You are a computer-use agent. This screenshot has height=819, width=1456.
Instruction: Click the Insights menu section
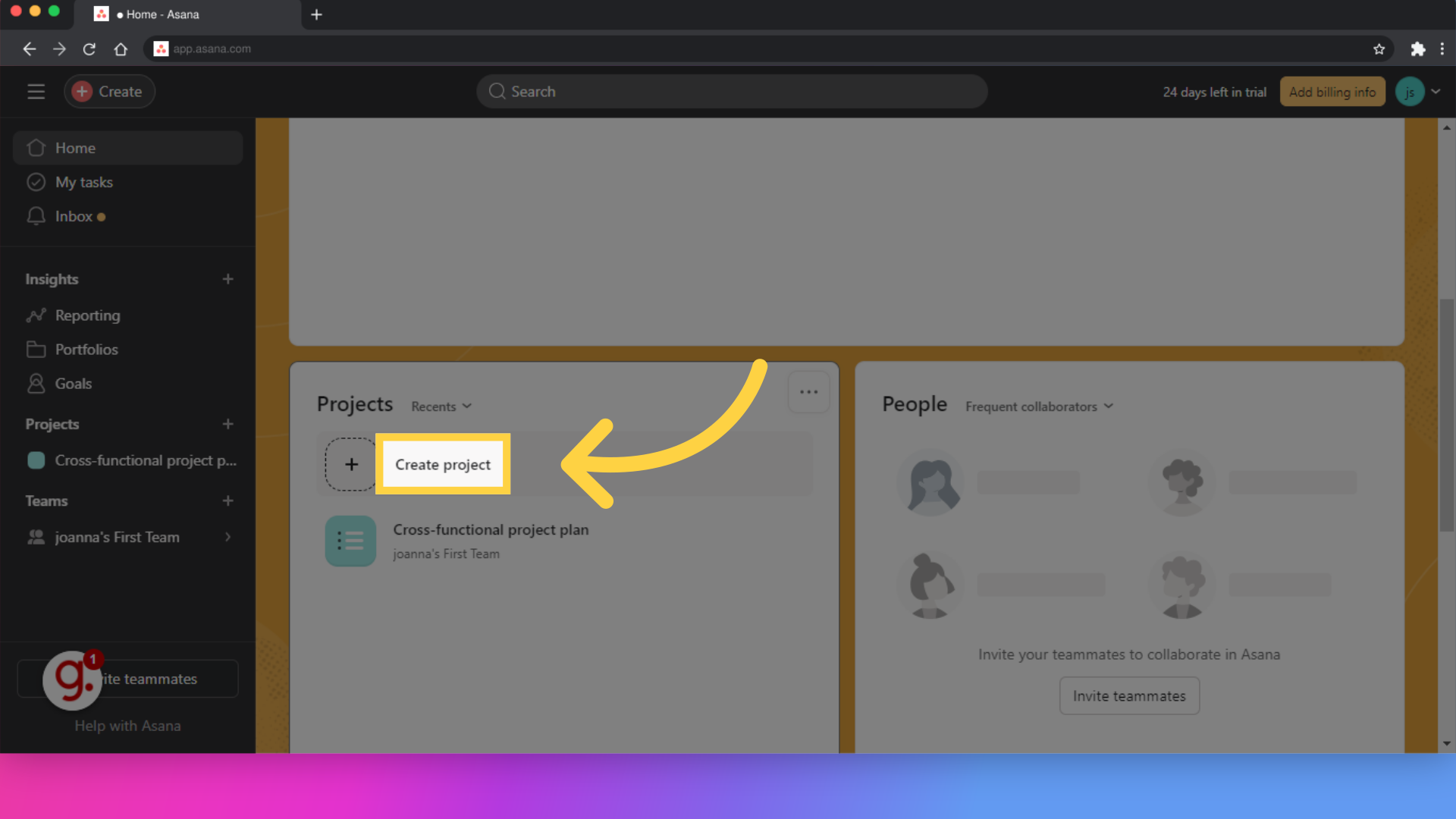click(x=51, y=278)
